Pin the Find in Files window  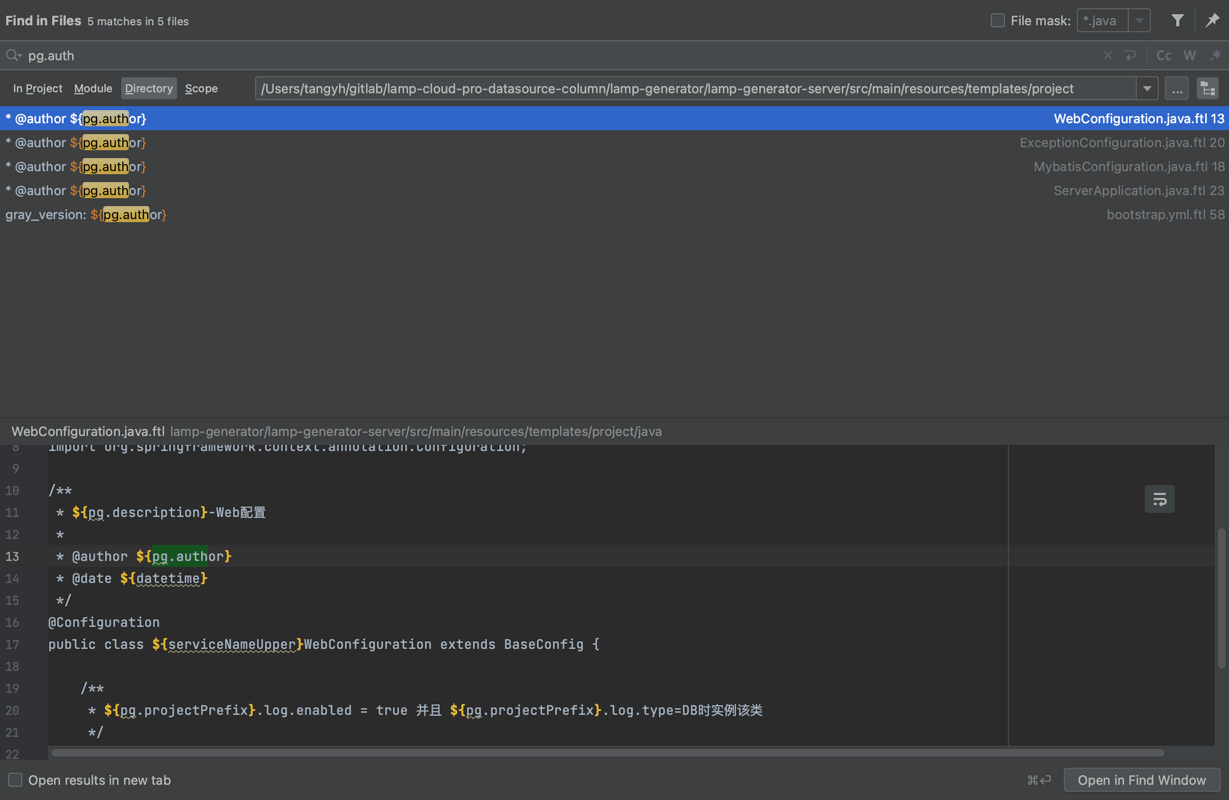[x=1212, y=20]
